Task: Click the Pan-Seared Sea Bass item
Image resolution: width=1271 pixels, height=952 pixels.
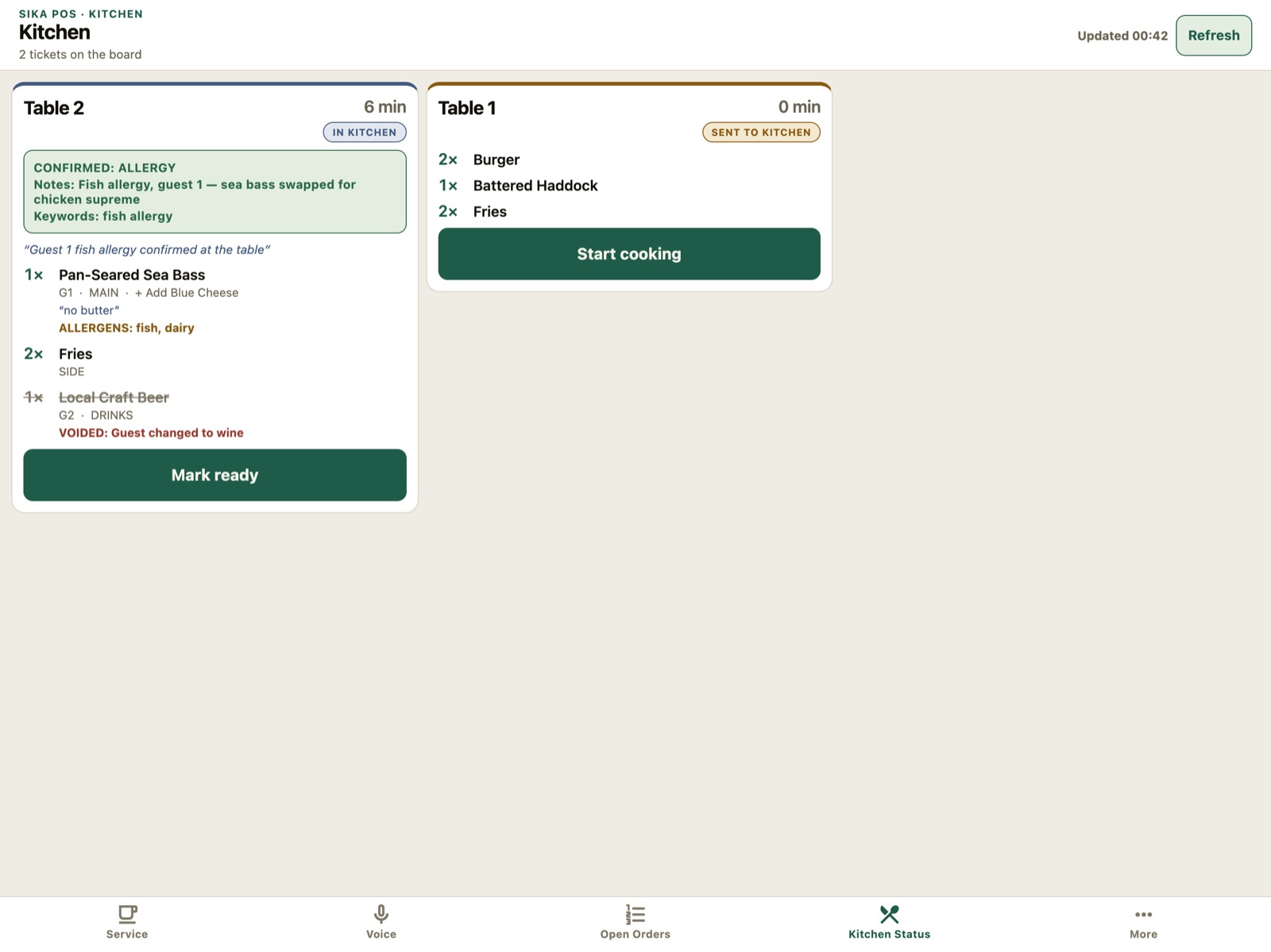Action: (132, 275)
